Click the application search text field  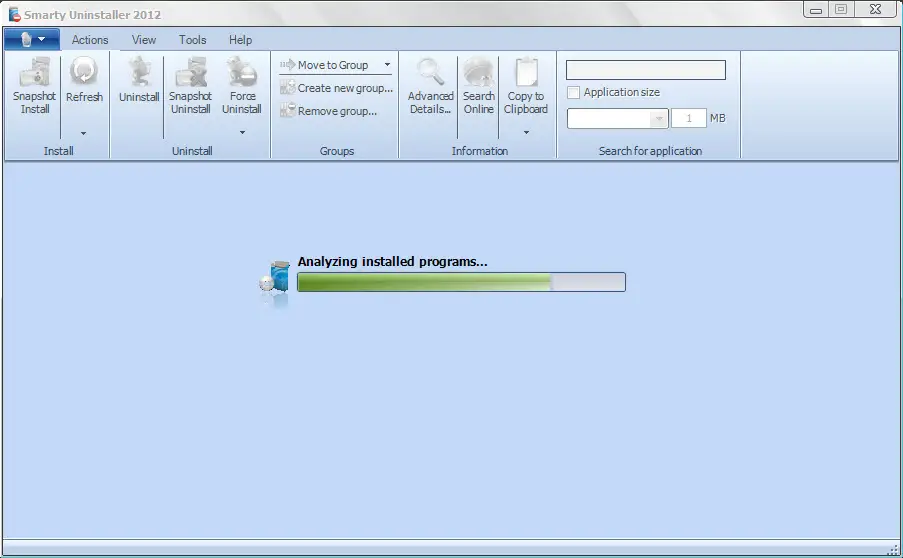pos(646,70)
